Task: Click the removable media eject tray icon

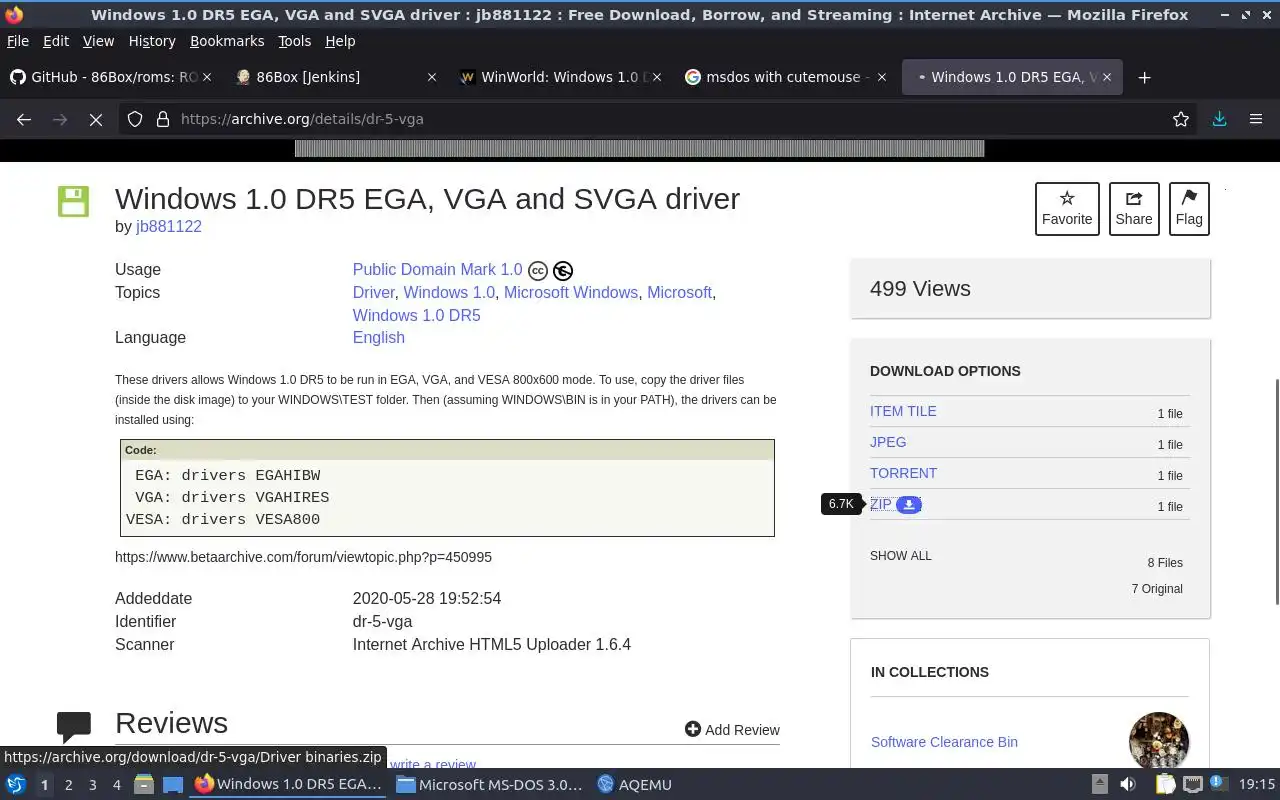Action: pyautogui.click(x=1100, y=784)
